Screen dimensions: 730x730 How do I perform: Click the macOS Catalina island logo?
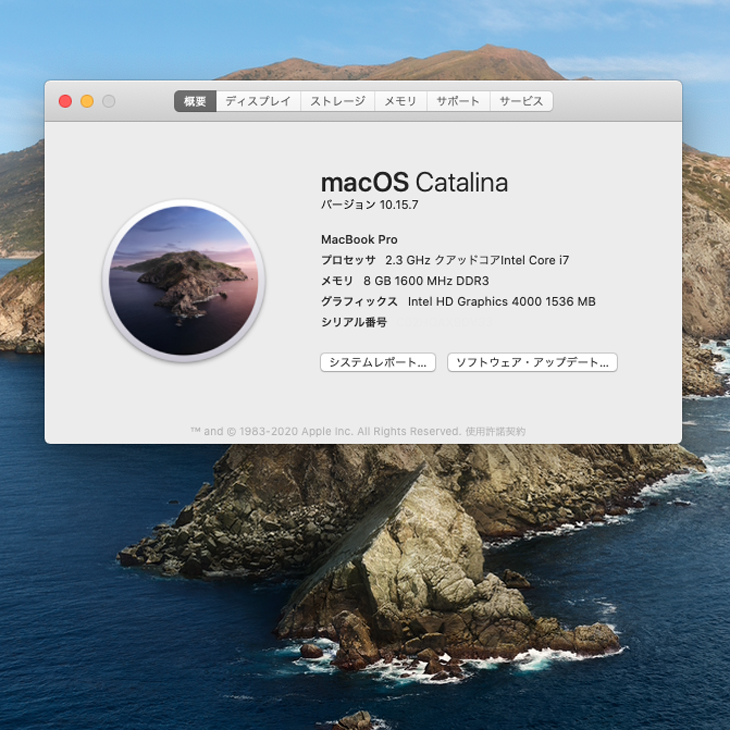183,280
